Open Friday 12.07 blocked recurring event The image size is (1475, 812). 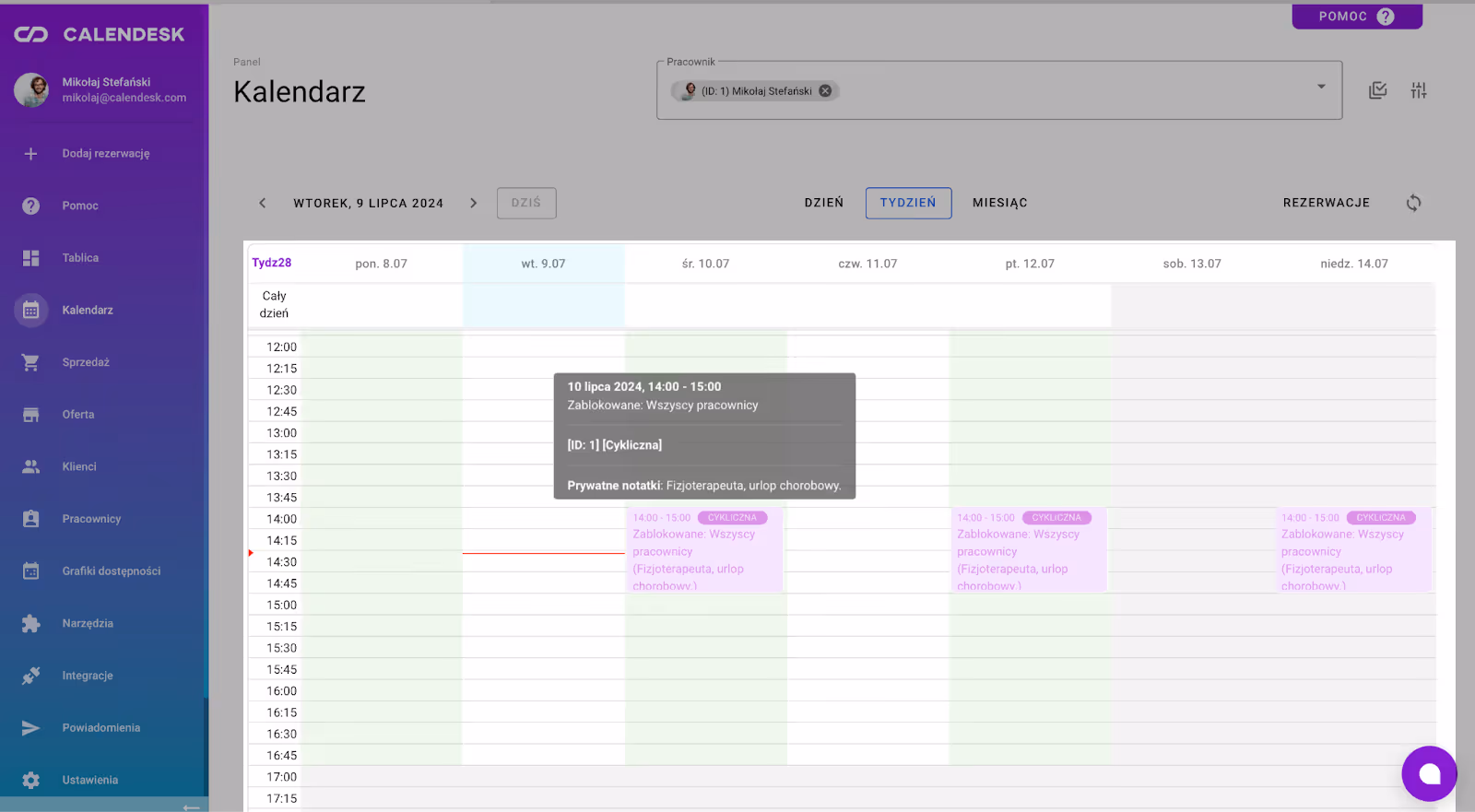point(1027,551)
